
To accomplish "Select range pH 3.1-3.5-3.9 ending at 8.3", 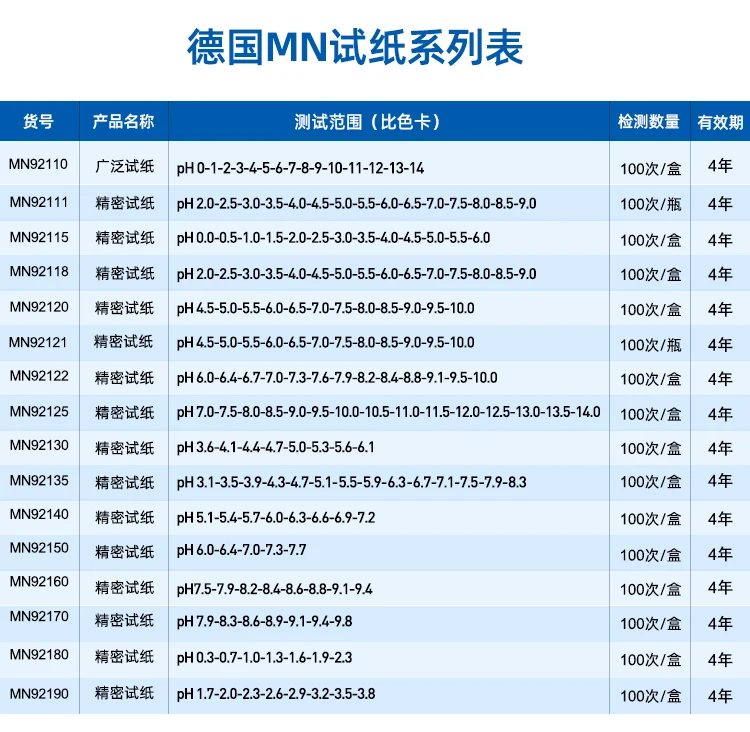I will (x=352, y=482).
